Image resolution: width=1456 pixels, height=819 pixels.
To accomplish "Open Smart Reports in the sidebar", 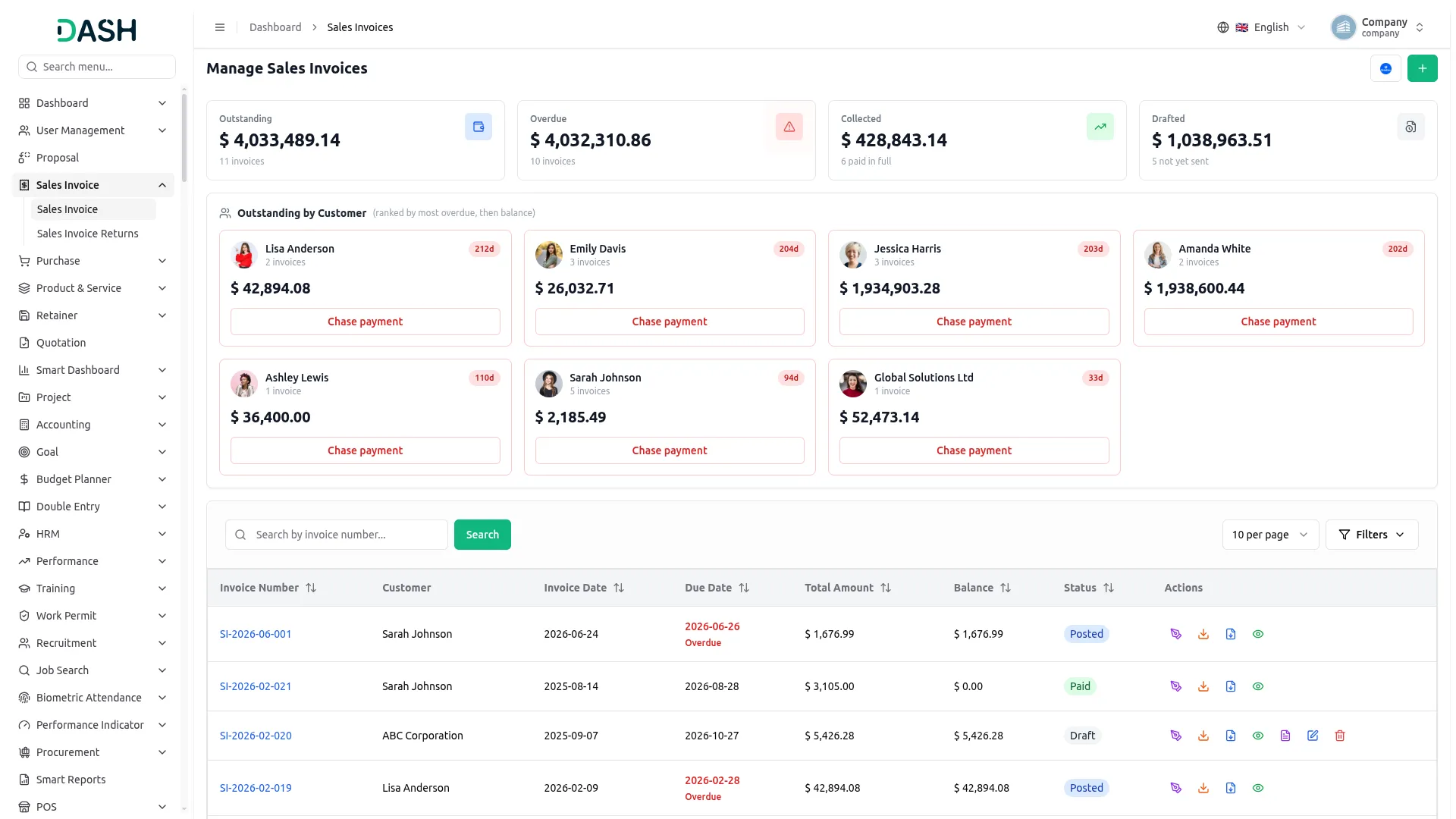I will point(93,780).
